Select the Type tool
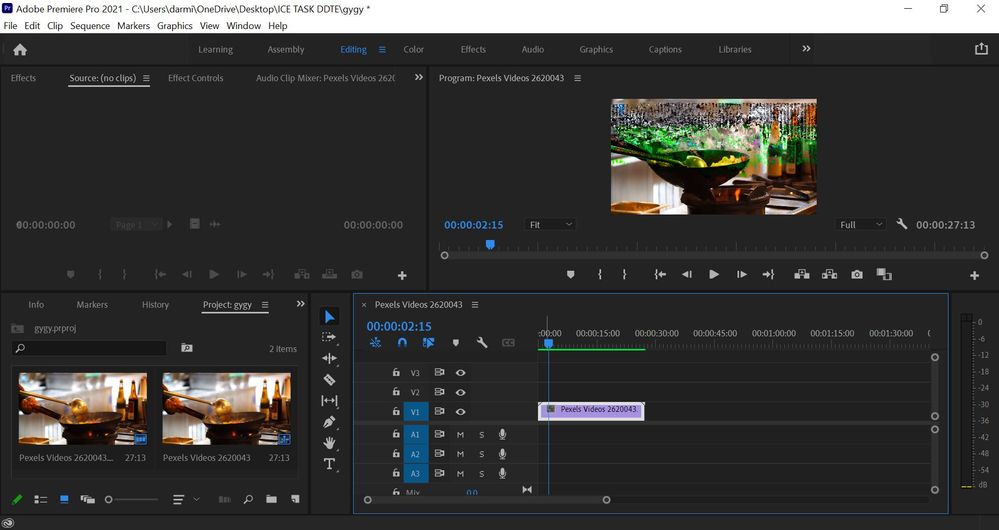Image resolution: width=999 pixels, height=530 pixels. (330, 464)
